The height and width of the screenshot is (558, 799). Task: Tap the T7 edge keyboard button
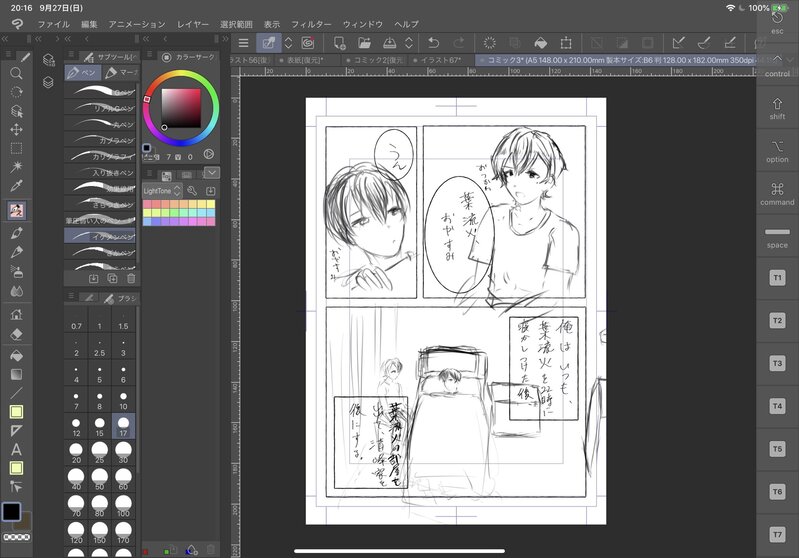pos(777,535)
